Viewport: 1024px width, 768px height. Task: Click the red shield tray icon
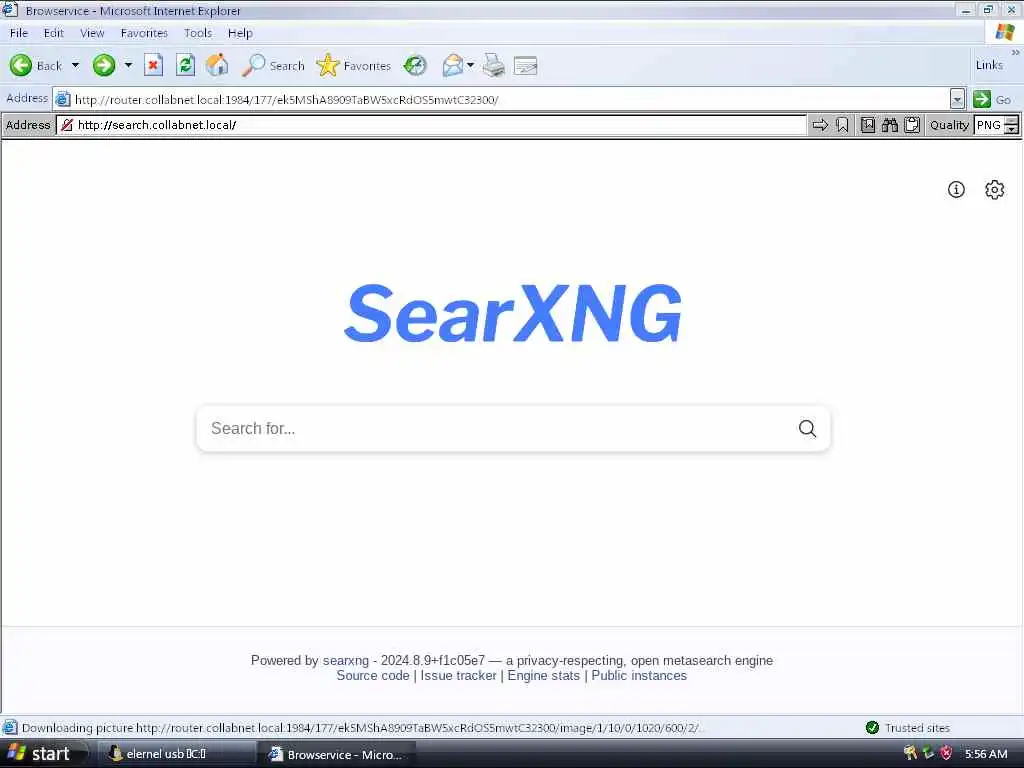[946, 754]
